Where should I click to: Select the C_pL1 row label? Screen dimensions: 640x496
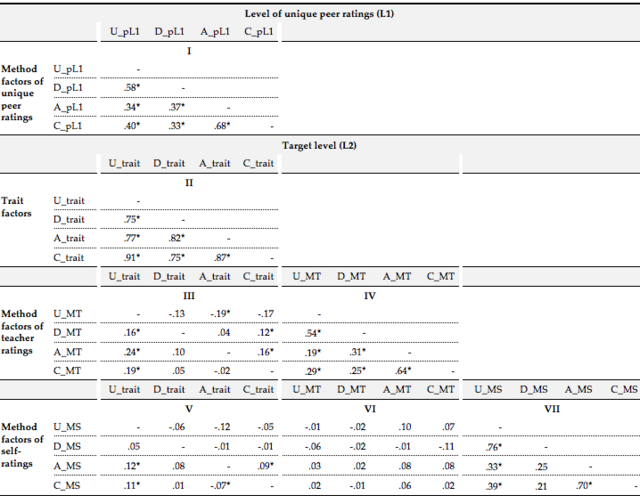68,126
